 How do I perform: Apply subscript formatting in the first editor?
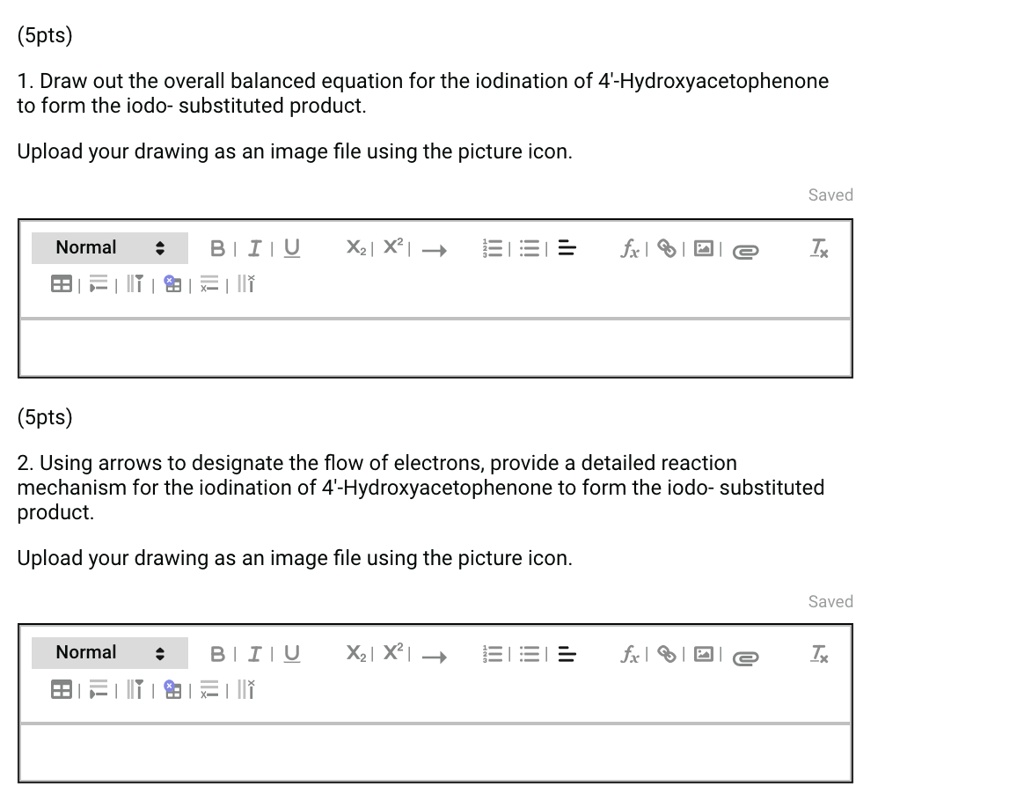pyautogui.click(x=355, y=249)
